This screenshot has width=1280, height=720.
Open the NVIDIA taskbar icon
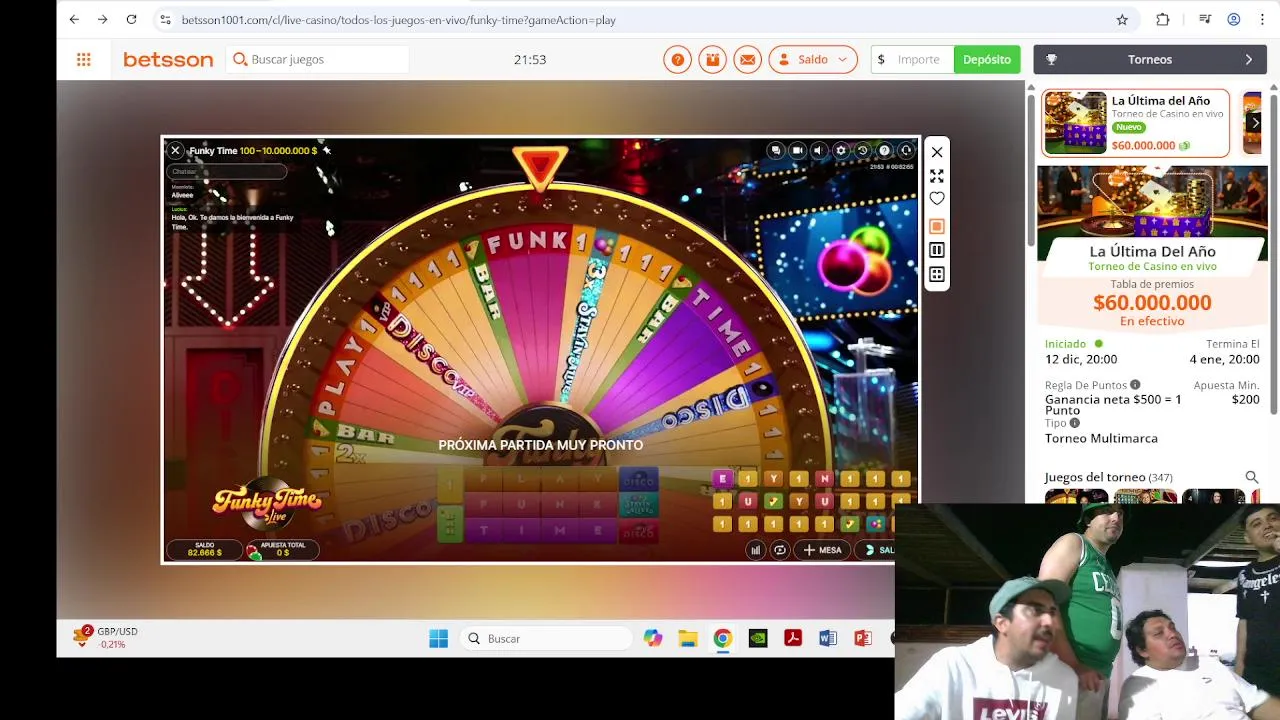[758, 638]
